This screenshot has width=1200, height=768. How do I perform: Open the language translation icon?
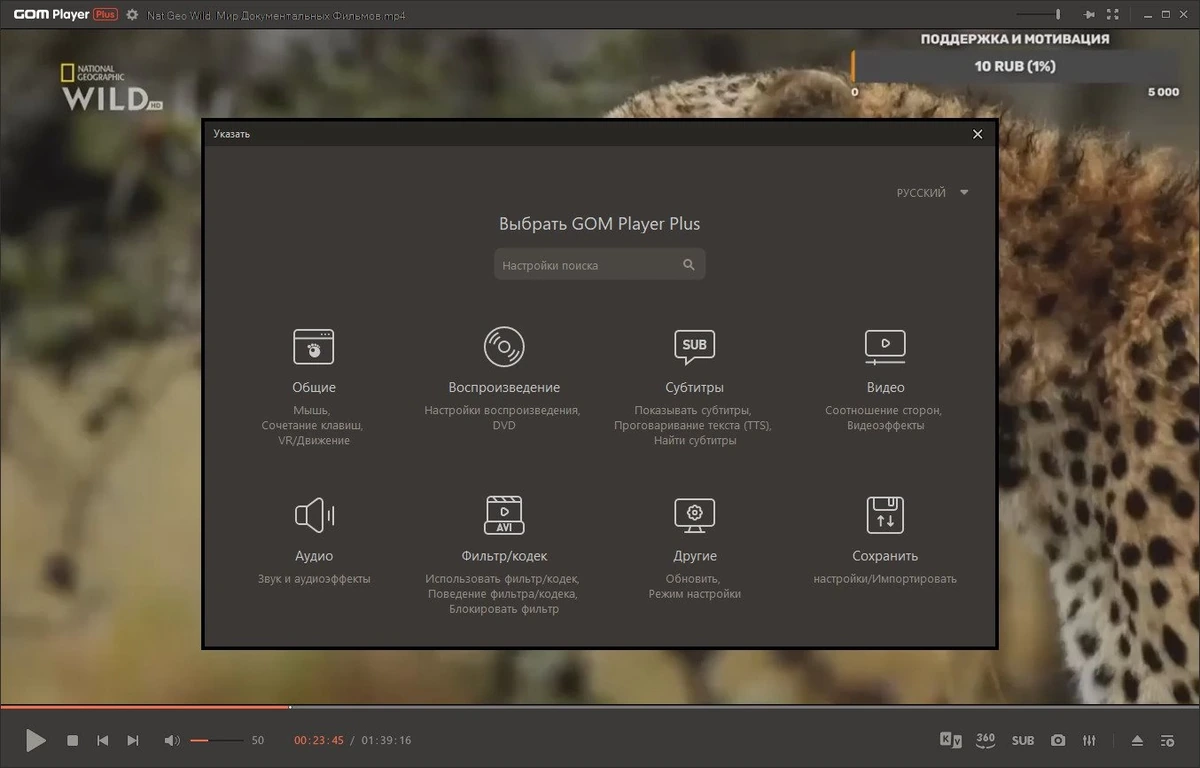click(951, 740)
